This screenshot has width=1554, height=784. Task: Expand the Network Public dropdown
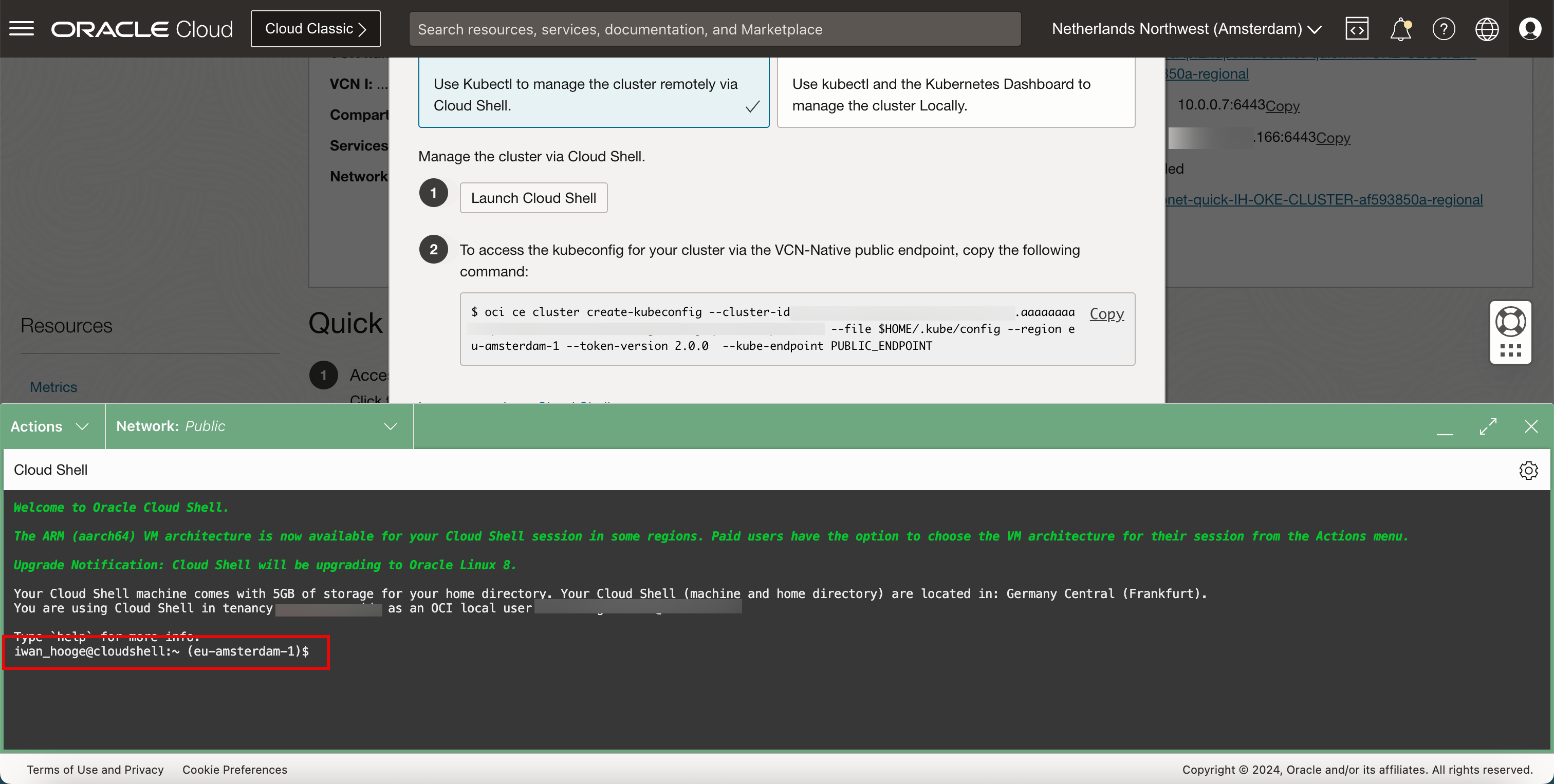[x=257, y=426]
